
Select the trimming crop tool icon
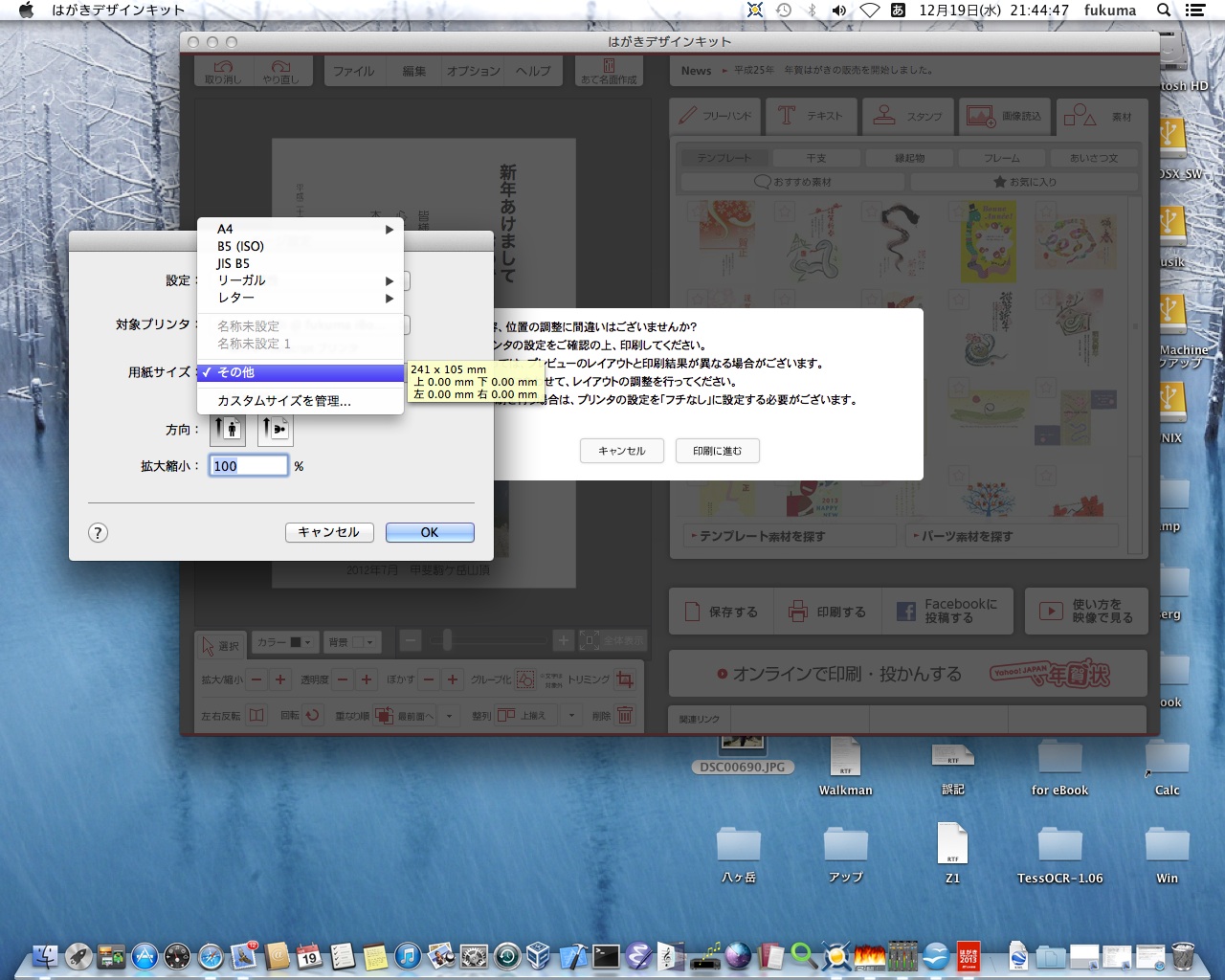point(625,679)
